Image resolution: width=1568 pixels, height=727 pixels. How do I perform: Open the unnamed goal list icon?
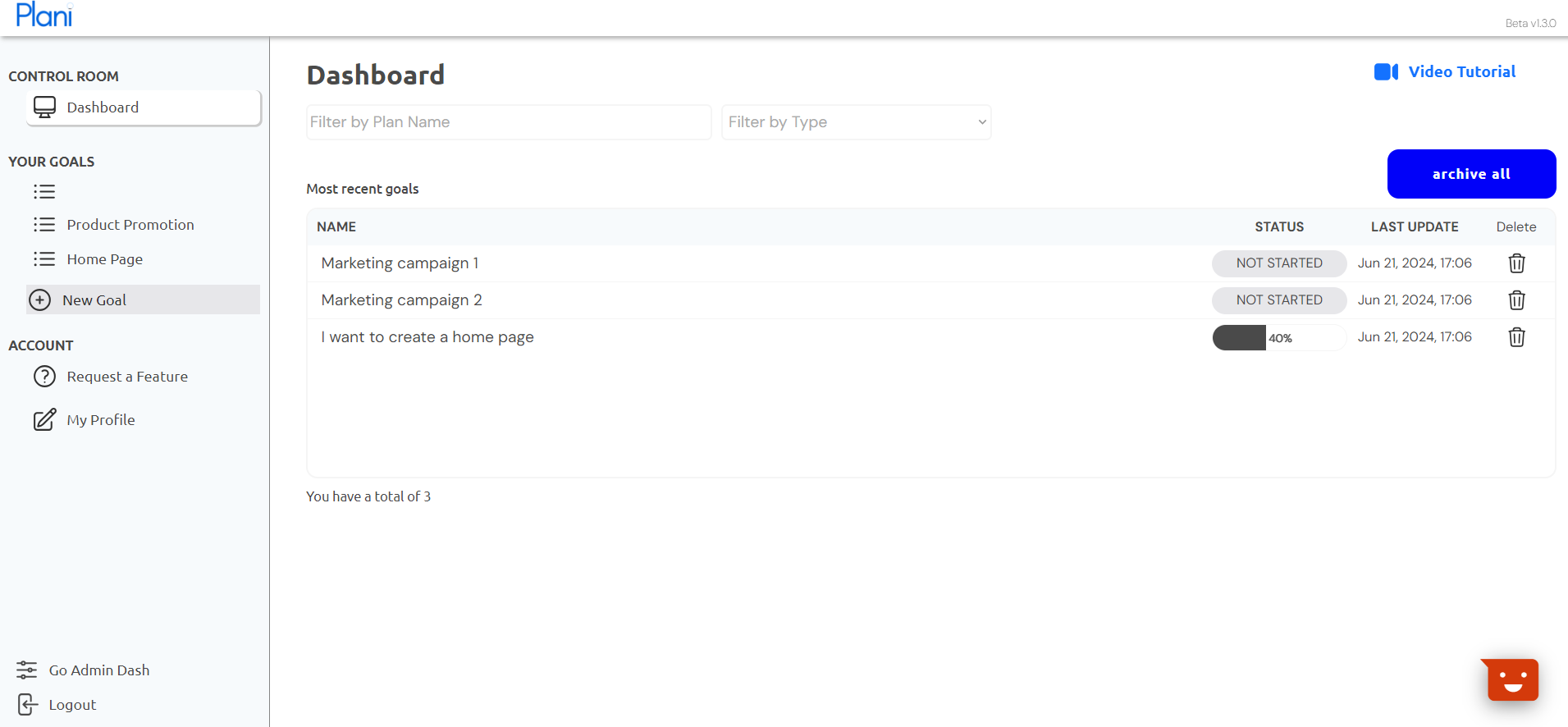(x=44, y=192)
